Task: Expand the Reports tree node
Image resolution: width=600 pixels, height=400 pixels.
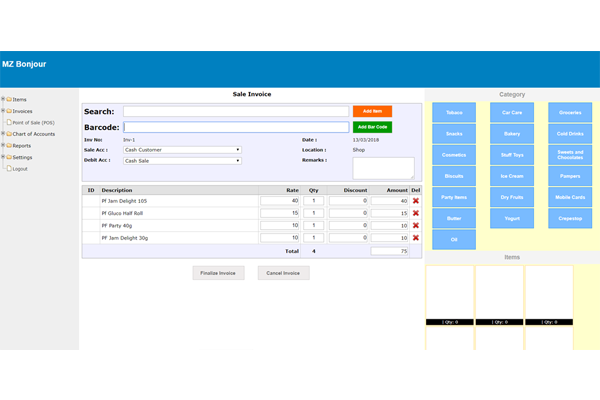Action: [4, 146]
